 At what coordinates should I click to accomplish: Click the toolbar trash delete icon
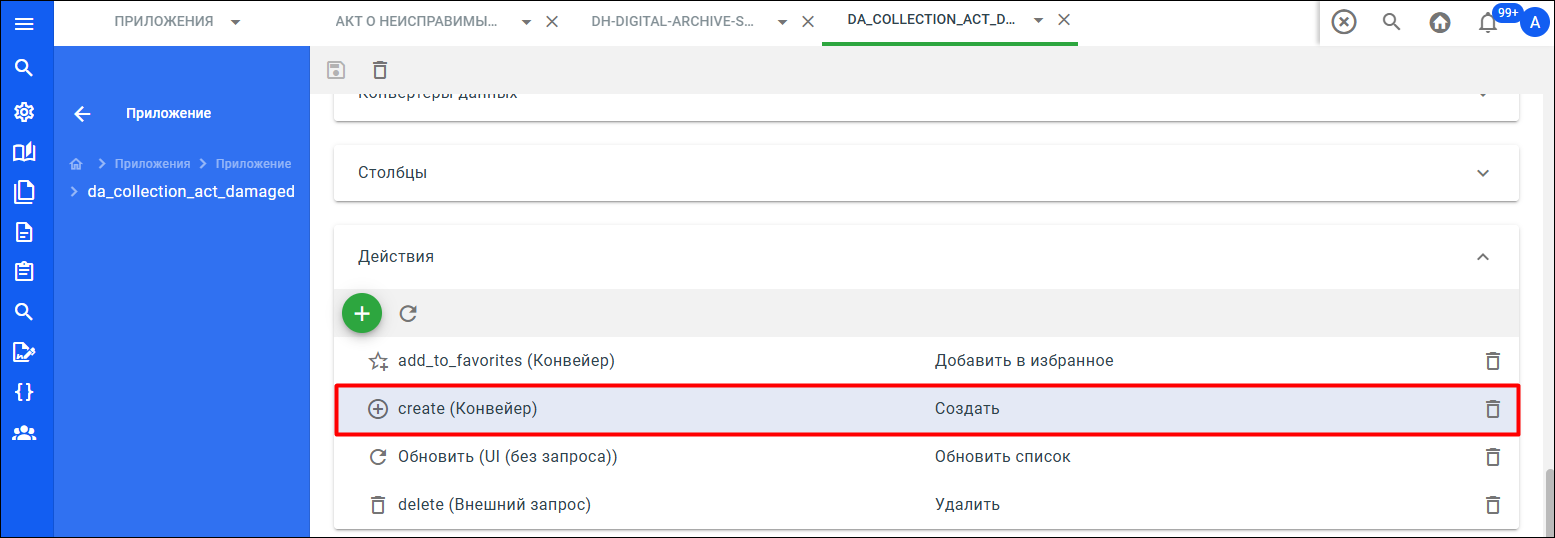[380, 70]
